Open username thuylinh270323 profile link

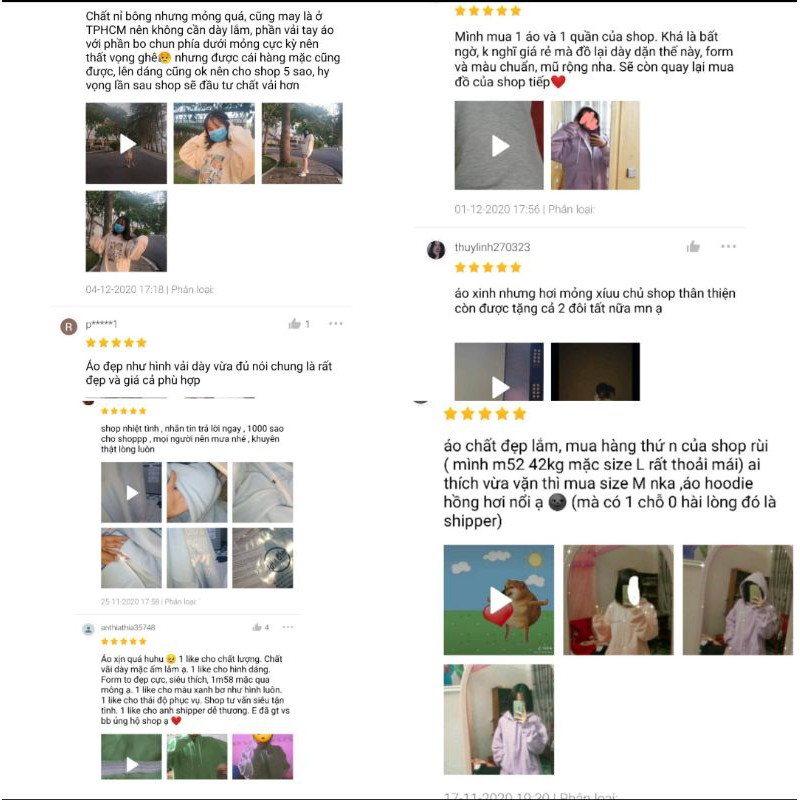click(x=492, y=247)
